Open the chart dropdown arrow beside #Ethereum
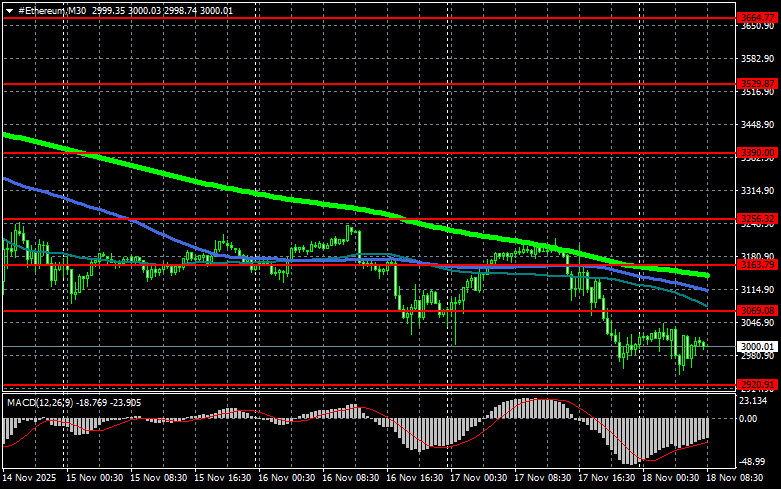781x489 pixels. [9, 11]
